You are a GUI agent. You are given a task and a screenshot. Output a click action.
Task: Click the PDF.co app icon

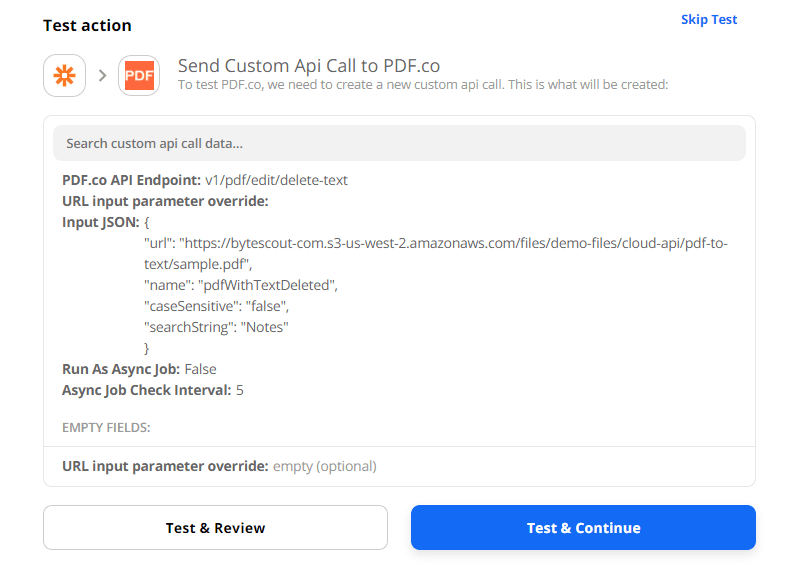(x=139, y=75)
